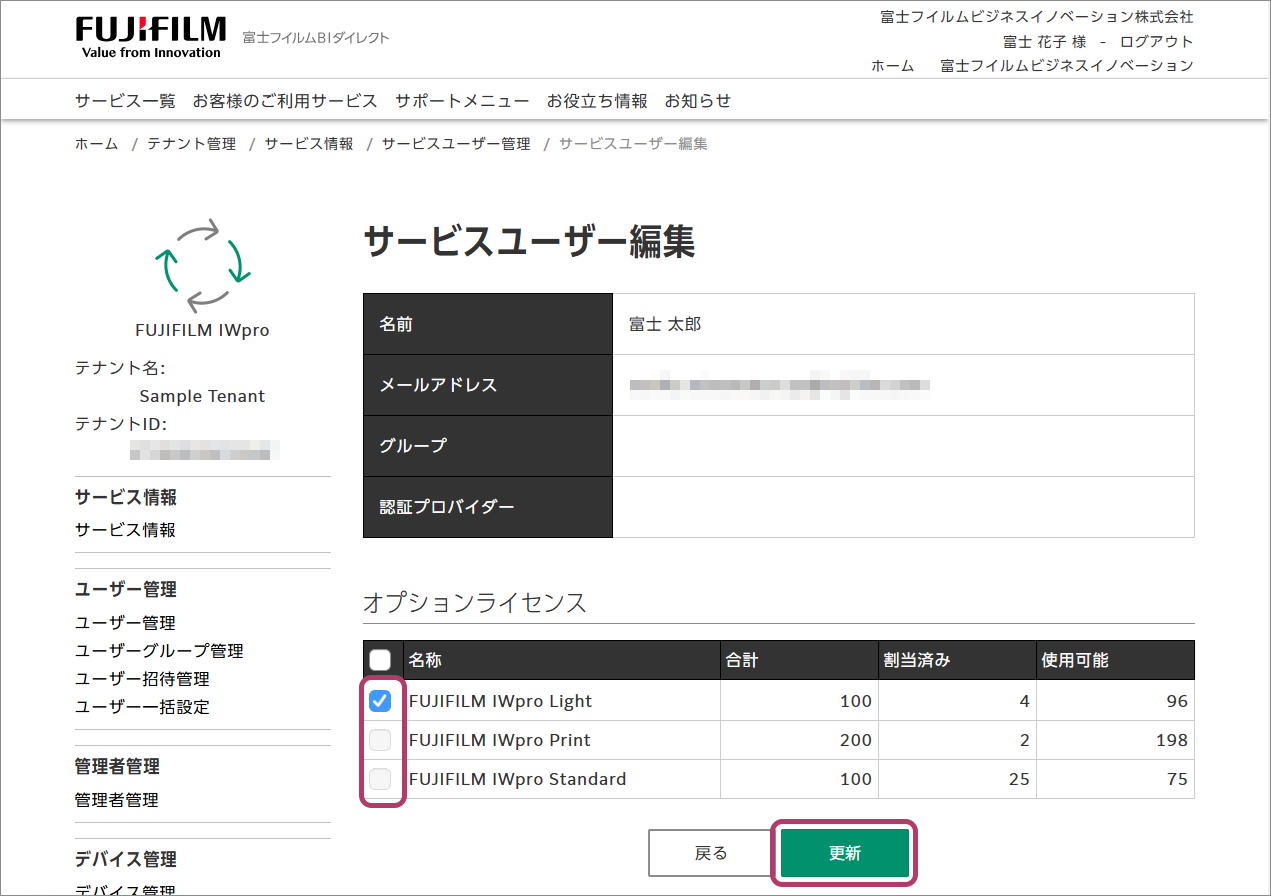Check the FUJIFILM IWpro Print checkbox
Image resolution: width=1271 pixels, height=896 pixels.
coord(380,740)
